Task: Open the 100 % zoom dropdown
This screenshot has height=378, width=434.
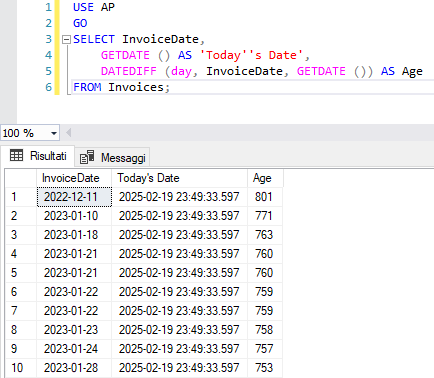Action: click(54, 133)
